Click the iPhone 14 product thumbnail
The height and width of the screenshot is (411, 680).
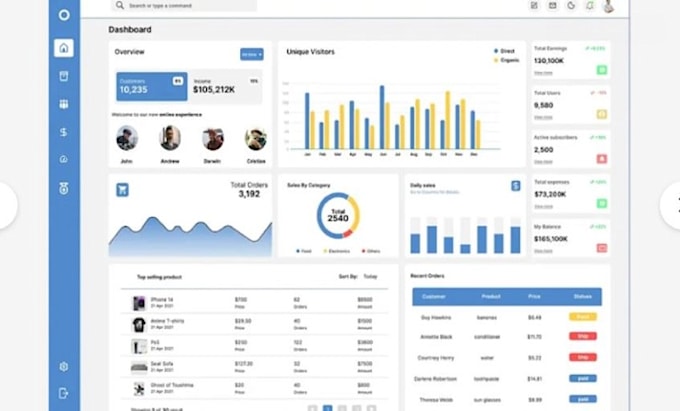(x=139, y=303)
